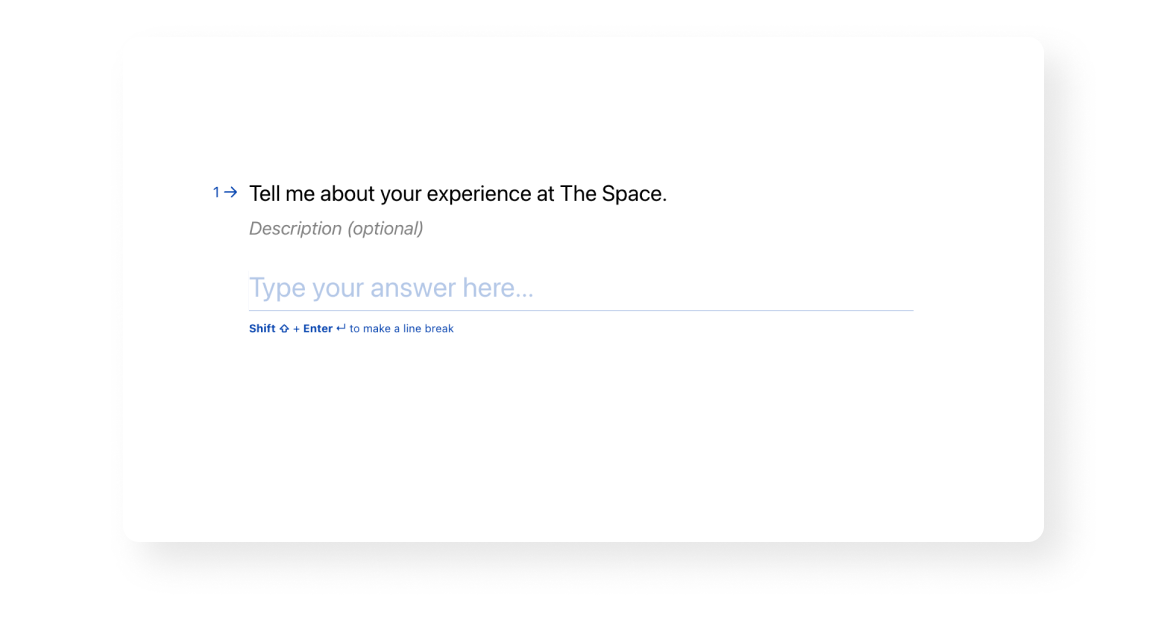Place cursor on "The Space." in title
Viewport: 1168px width, 625px height.
612,194
